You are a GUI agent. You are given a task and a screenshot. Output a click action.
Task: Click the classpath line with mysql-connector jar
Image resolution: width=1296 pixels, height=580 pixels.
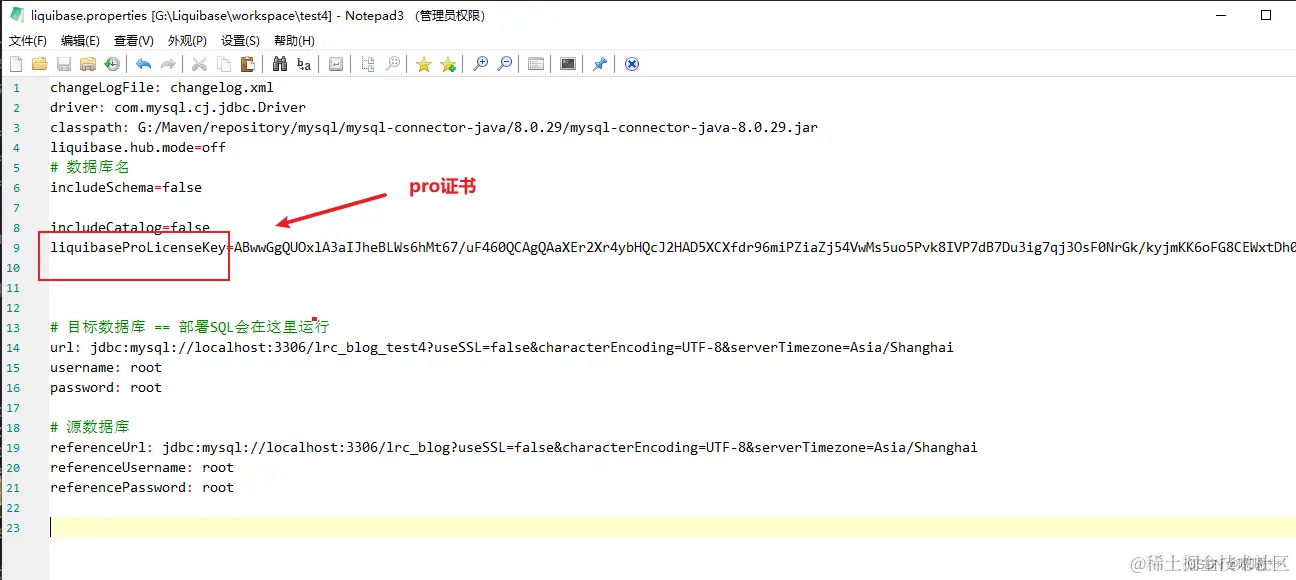(x=434, y=127)
